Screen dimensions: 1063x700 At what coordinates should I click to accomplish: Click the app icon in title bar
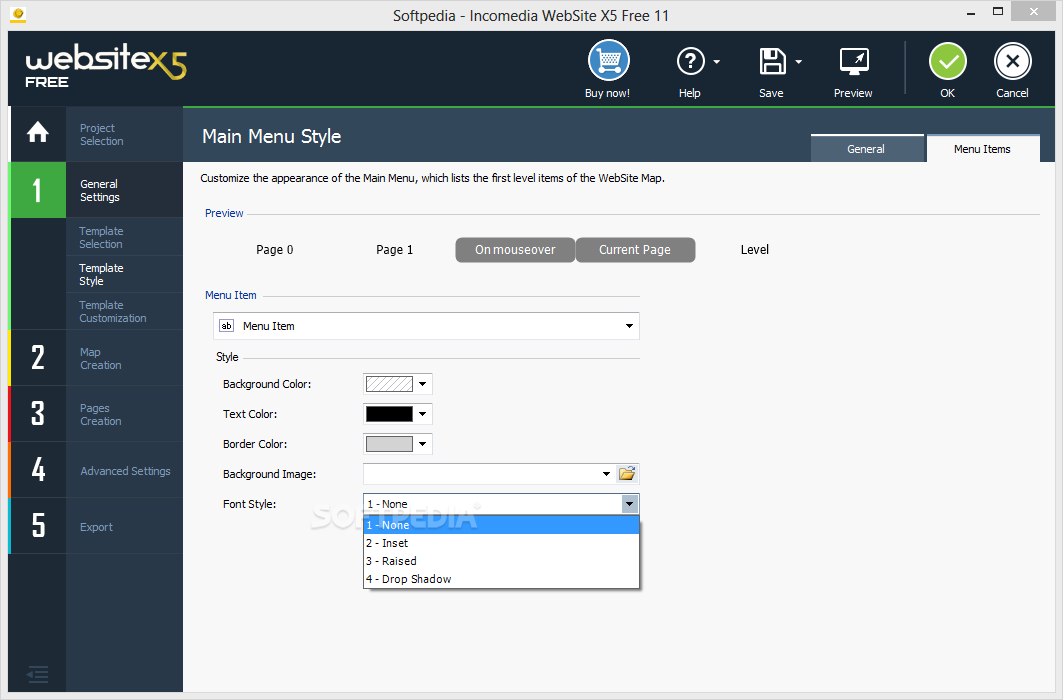[x=18, y=15]
